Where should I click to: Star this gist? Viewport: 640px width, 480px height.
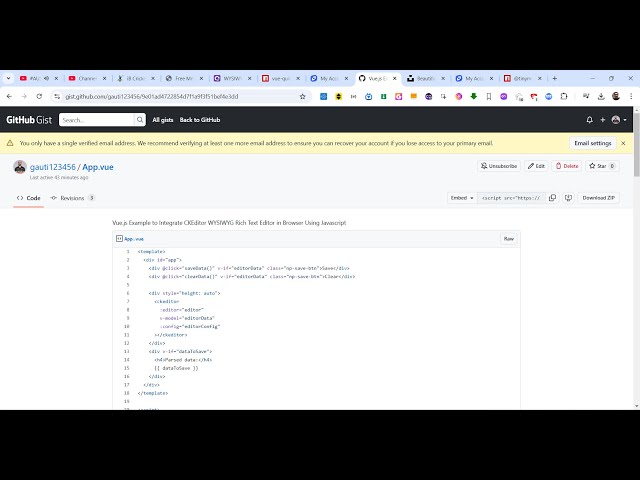[601, 166]
